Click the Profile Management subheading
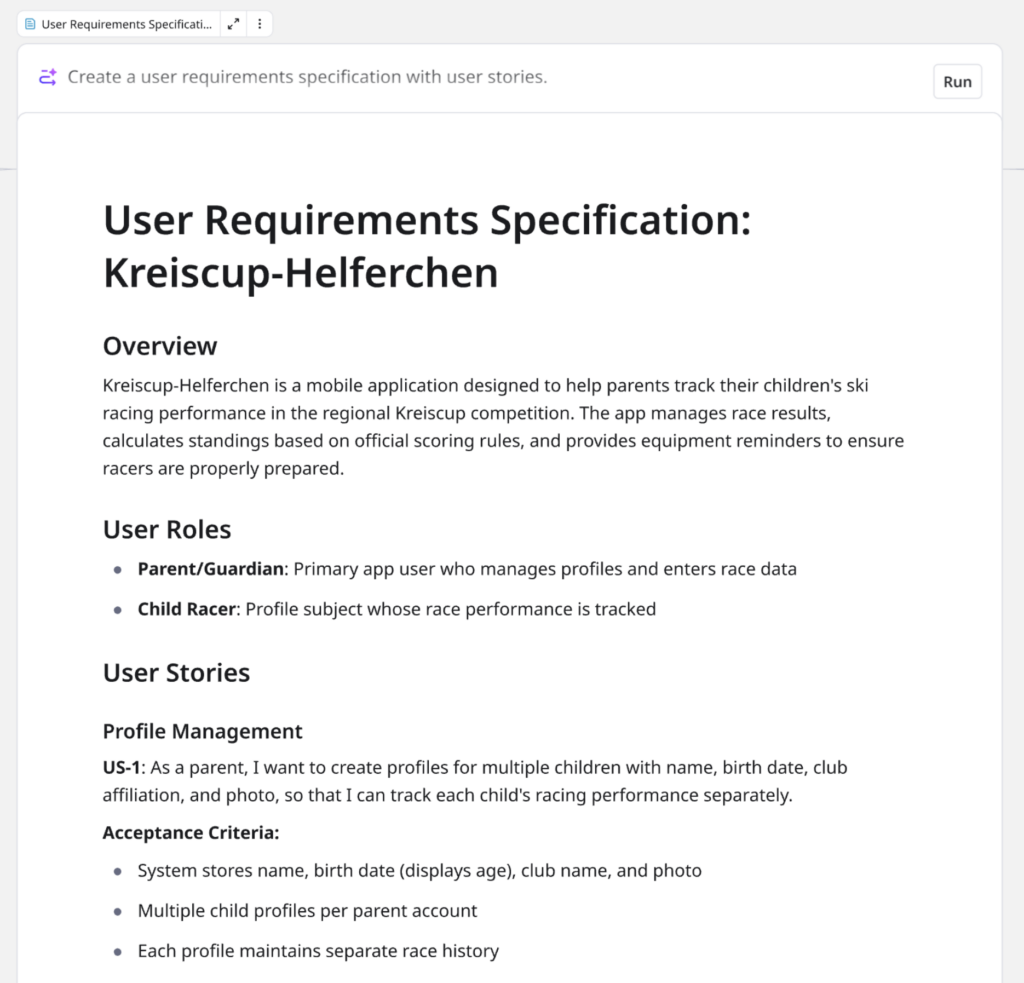Screen dimensions: 1024x983 pyautogui.click(x=202, y=731)
